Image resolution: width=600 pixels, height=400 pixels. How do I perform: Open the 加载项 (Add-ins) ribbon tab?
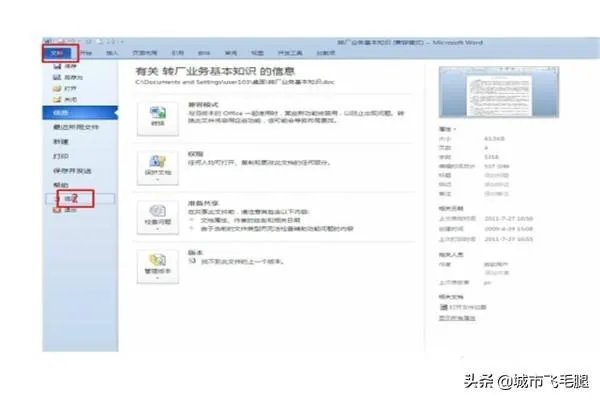326,53
